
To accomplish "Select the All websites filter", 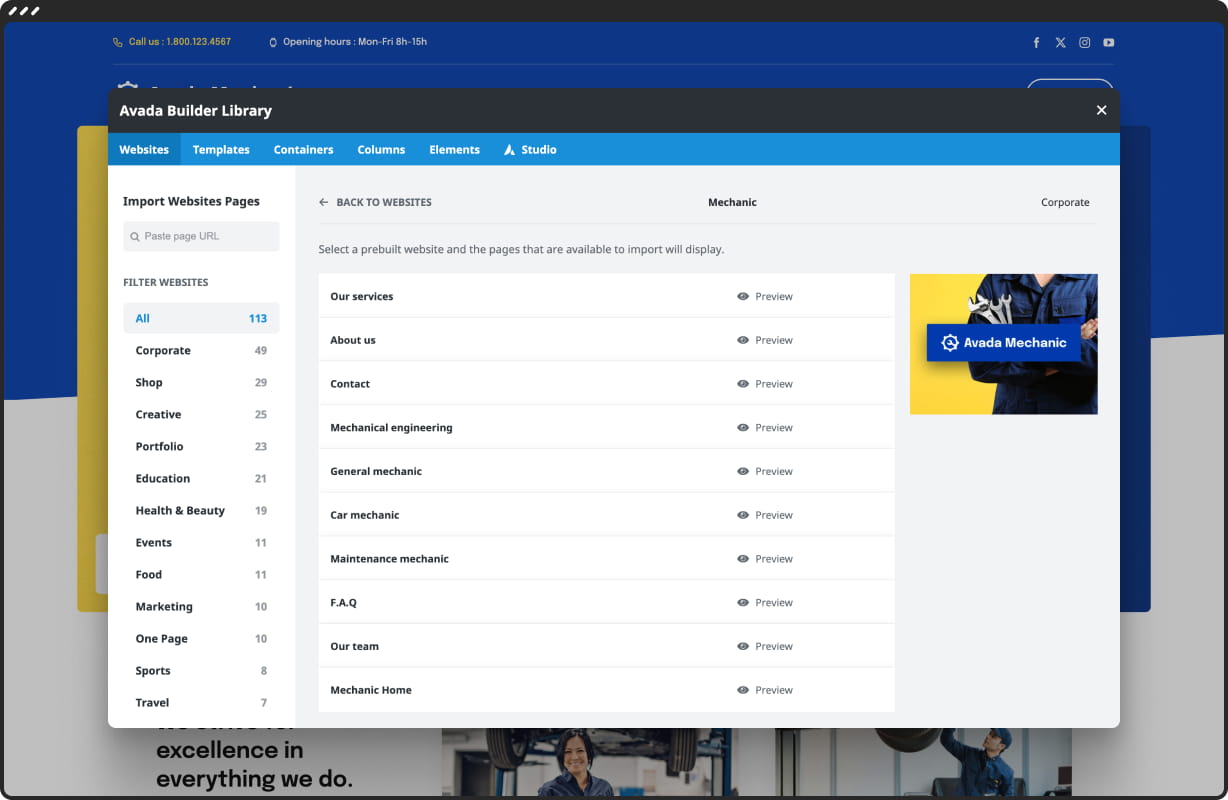I will [201, 318].
